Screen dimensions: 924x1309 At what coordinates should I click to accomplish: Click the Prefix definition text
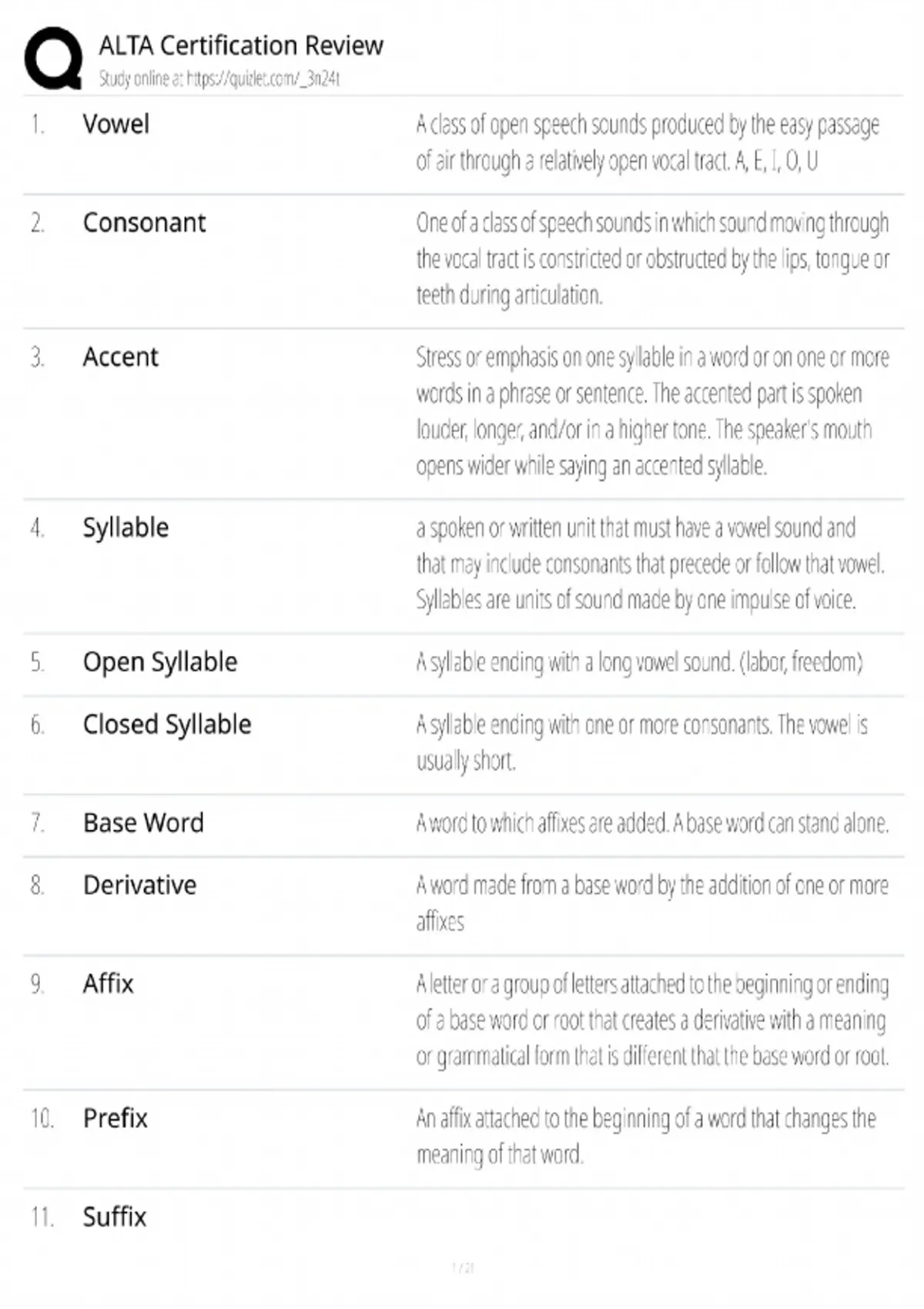(645, 1136)
